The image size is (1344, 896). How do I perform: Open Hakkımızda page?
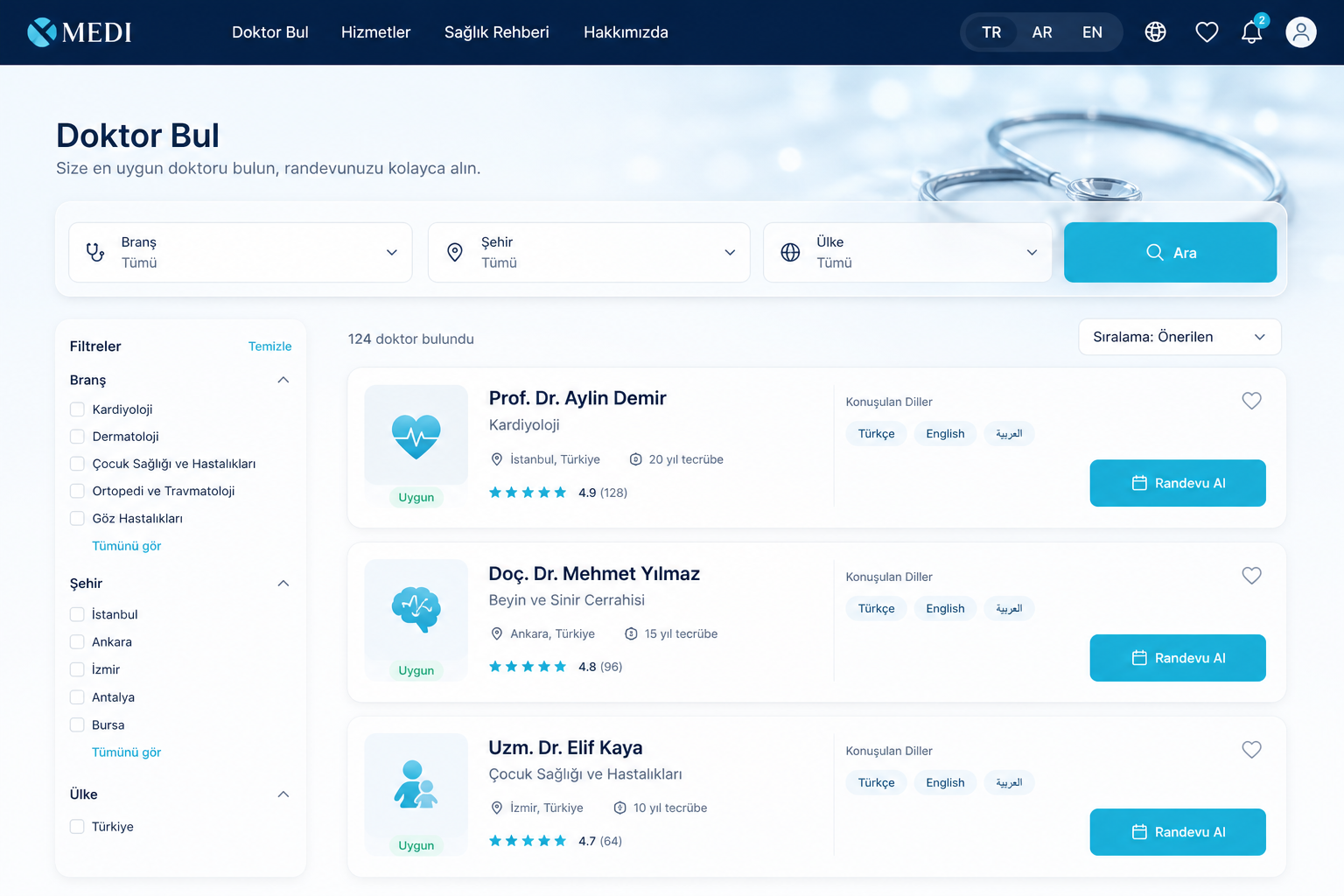pos(626,32)
